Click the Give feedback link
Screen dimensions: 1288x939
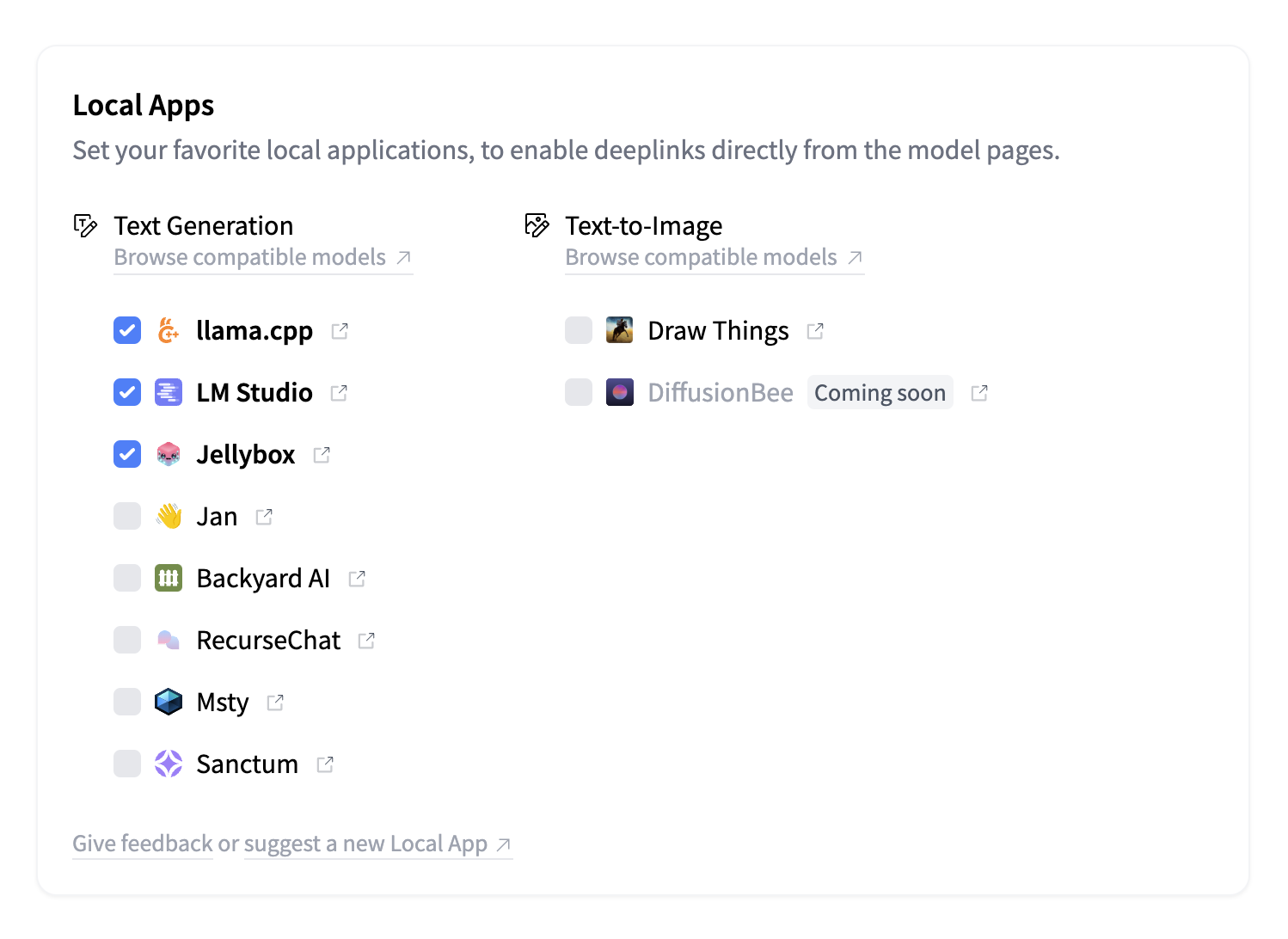click(x=142, y=844)
